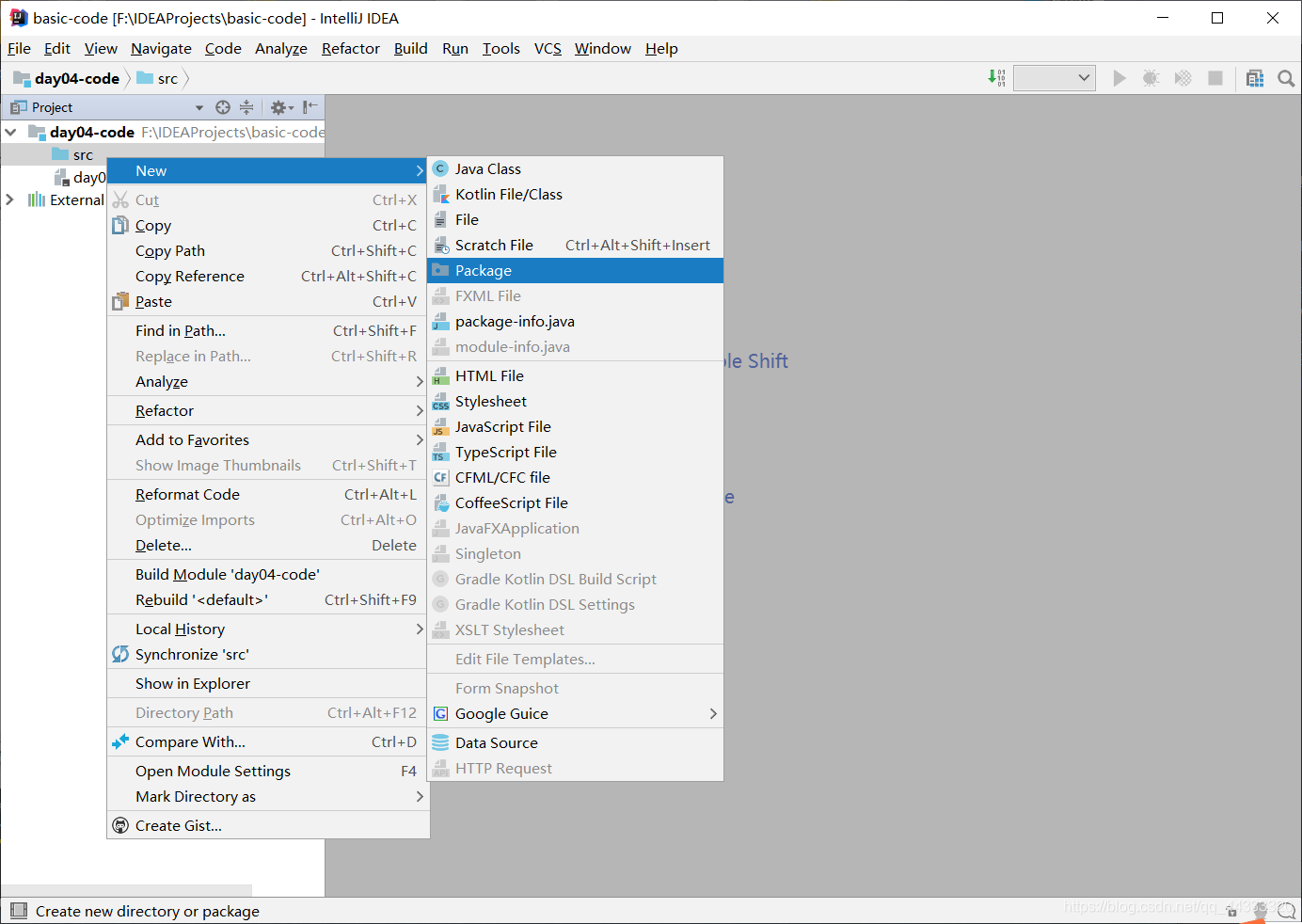Click the Search Everywhere magnifier icon
This screenshot has height=924, width=1302.
click(x=1286, y=78)
